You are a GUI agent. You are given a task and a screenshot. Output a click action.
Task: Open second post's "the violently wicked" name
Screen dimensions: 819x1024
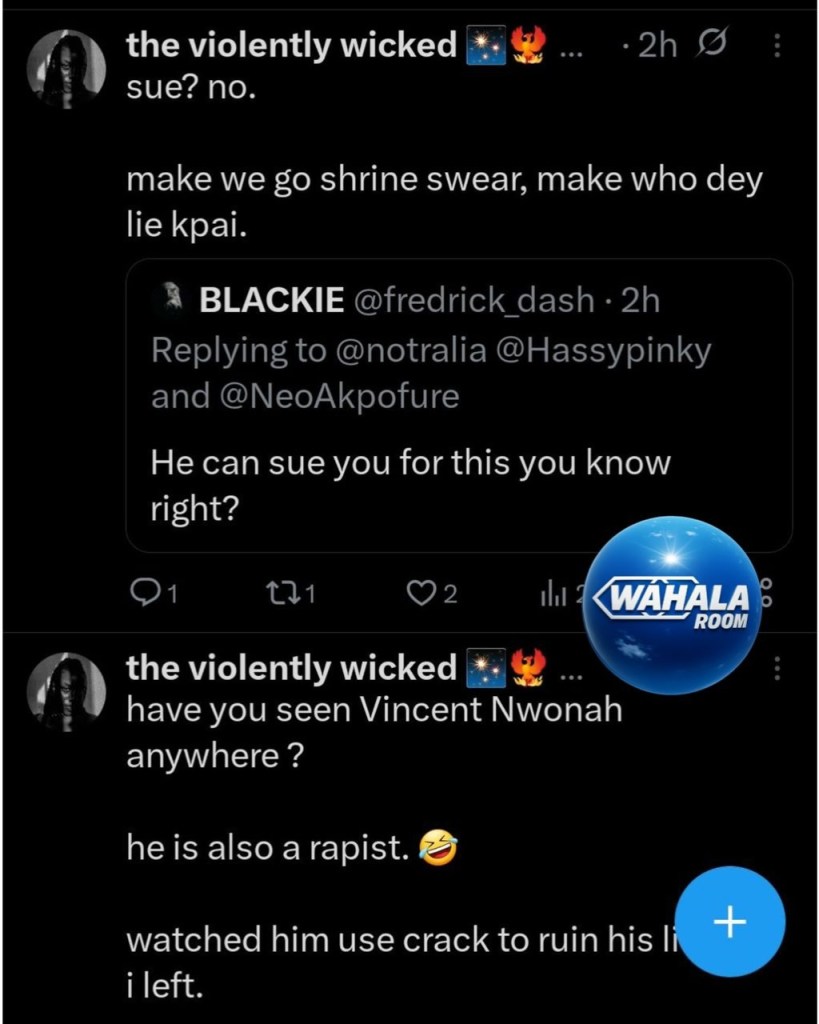click(x=291, y=667)
